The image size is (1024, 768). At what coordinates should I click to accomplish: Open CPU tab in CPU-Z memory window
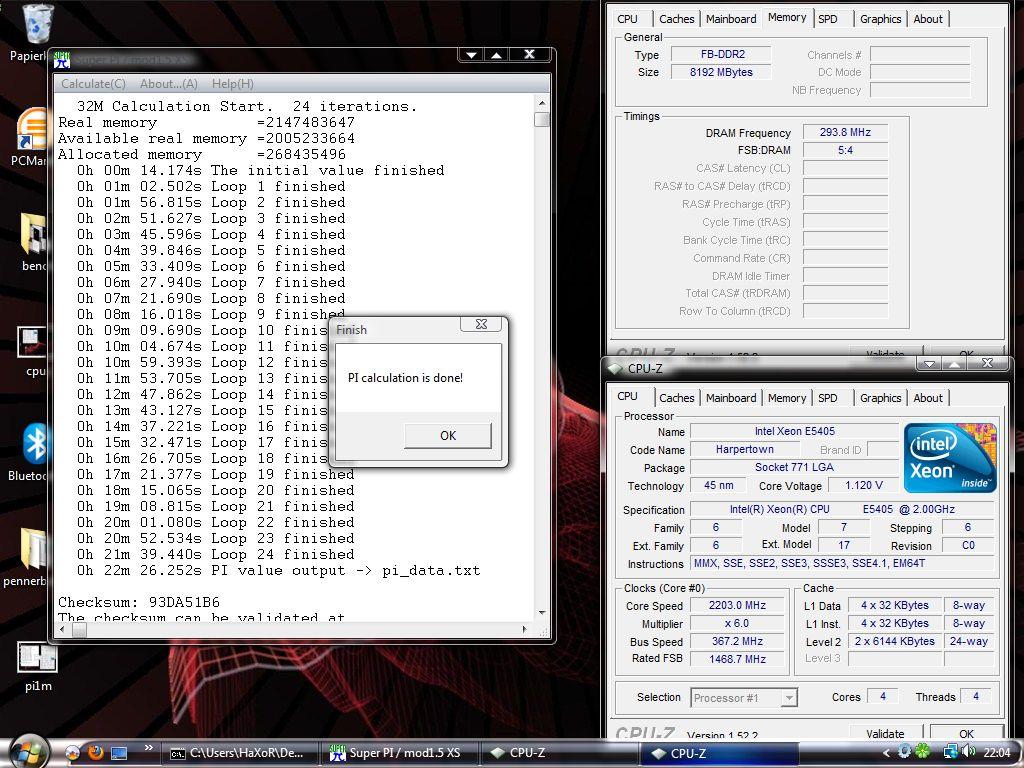coord(627,19)
